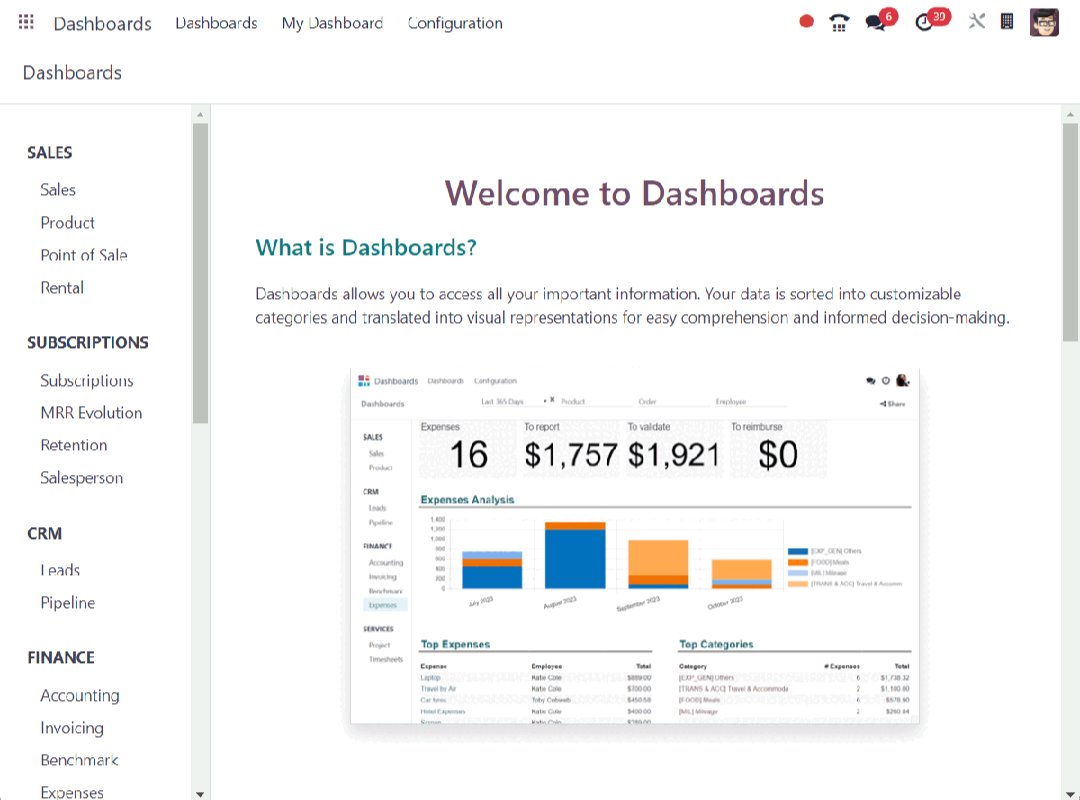Click the sidebar scrollbar up arrow
The height and width of the screenshot is (800, 1080).
point(200,114)
